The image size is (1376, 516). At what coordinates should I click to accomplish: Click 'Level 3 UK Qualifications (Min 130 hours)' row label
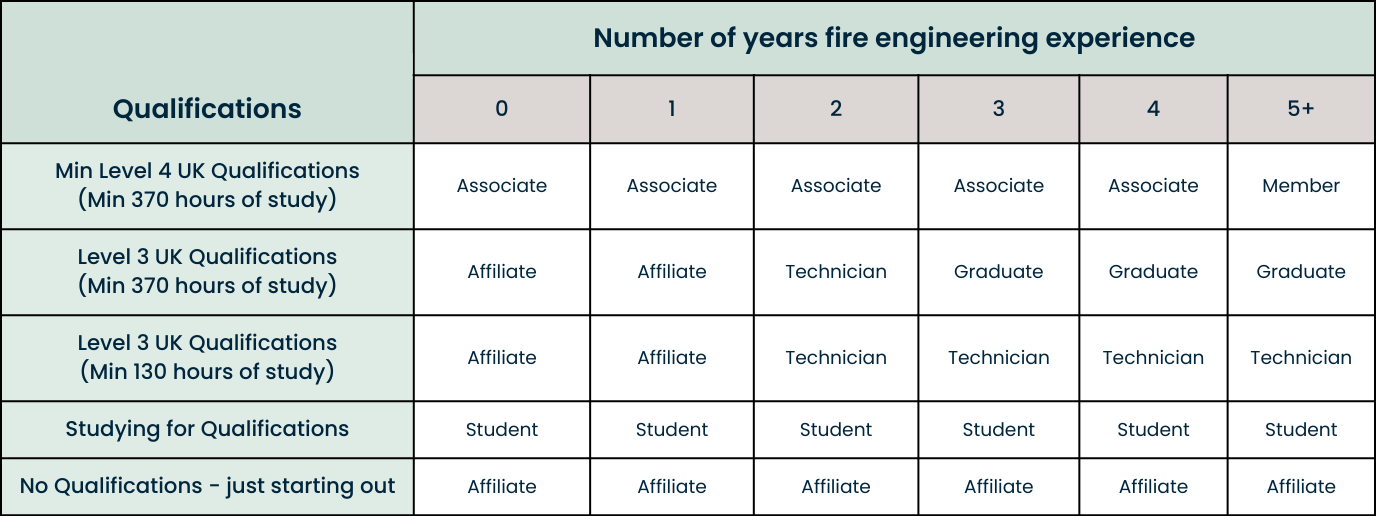tap(207, 358)
